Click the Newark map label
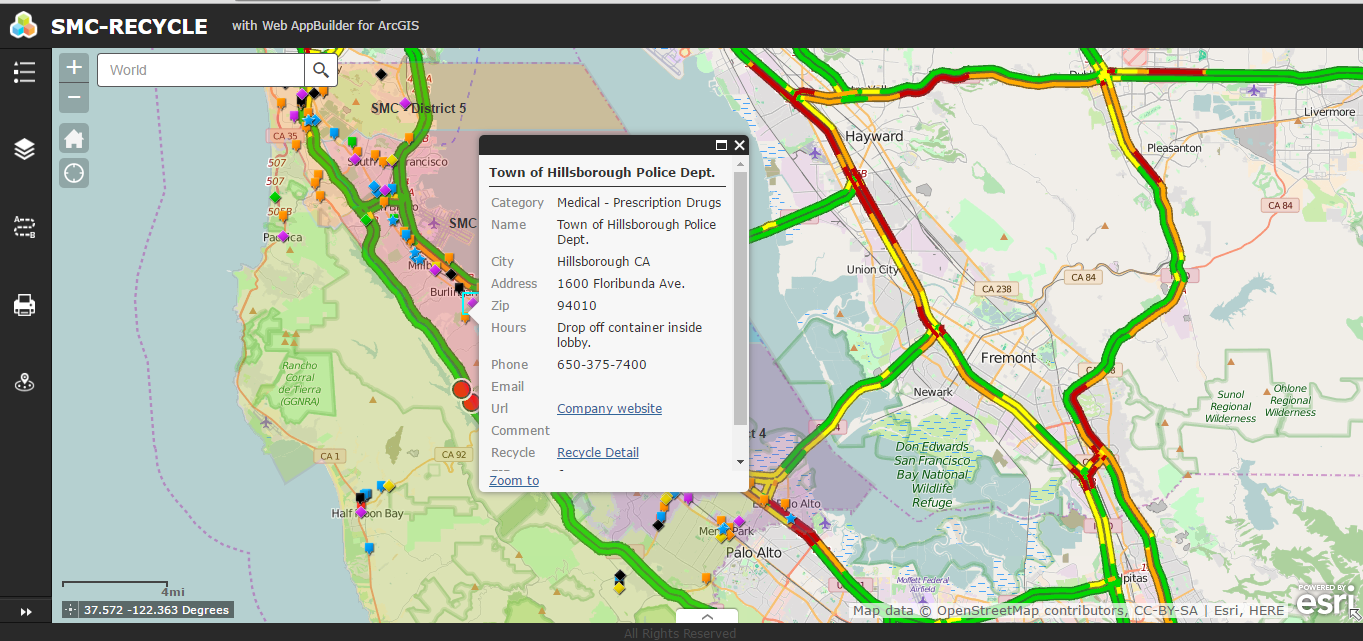 coord(933,392)
